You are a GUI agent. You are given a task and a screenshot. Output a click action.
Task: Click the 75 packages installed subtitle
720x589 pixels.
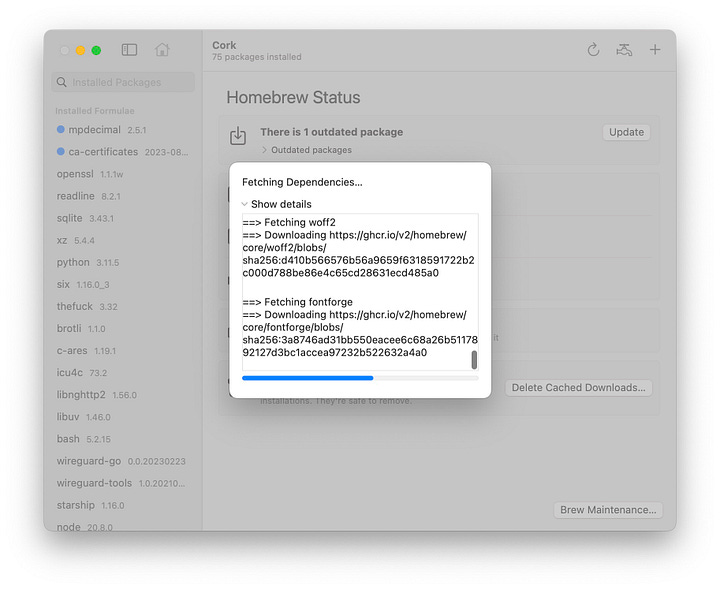coord(257,57)
